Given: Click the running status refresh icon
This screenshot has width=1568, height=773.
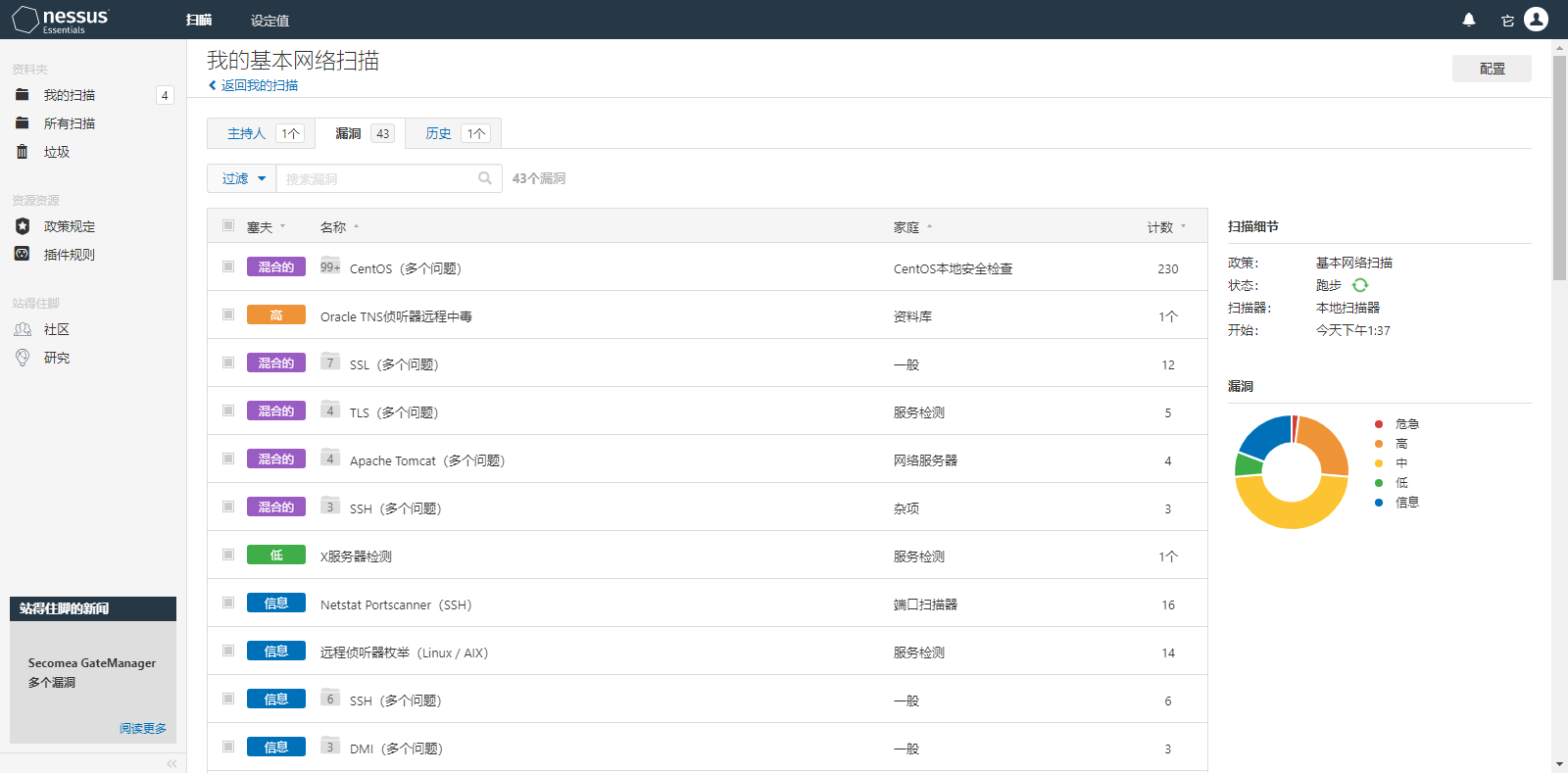Looking at the screenshot, I should point(1360,285).
